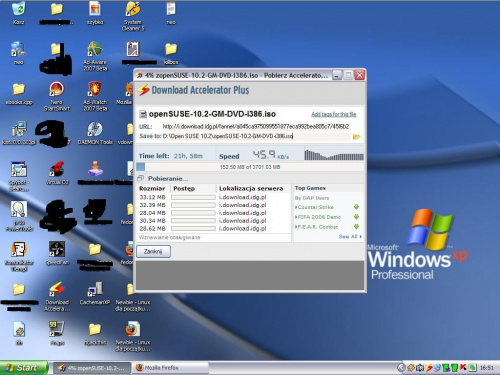Click Kaspersky K icon in system tray
The width and height of the screenshot is (500, 375).
[463, 367]
